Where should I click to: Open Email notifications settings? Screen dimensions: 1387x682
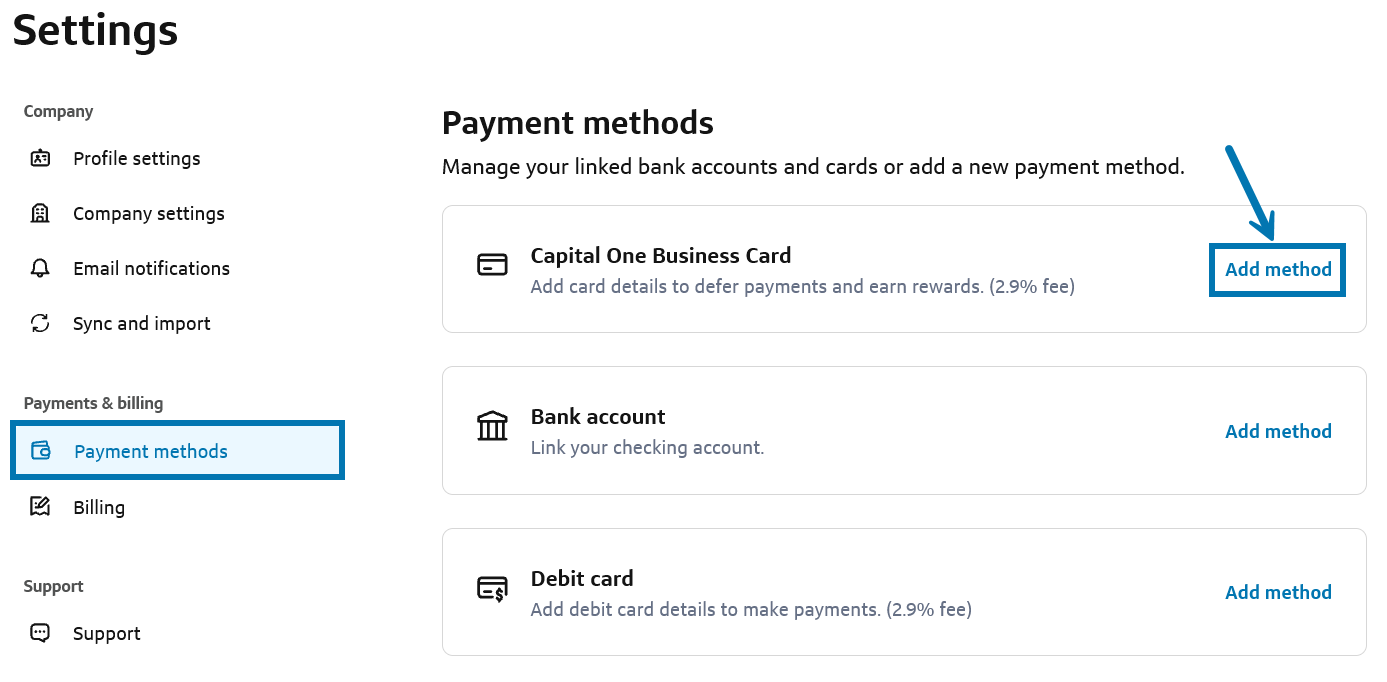(151, 269)
